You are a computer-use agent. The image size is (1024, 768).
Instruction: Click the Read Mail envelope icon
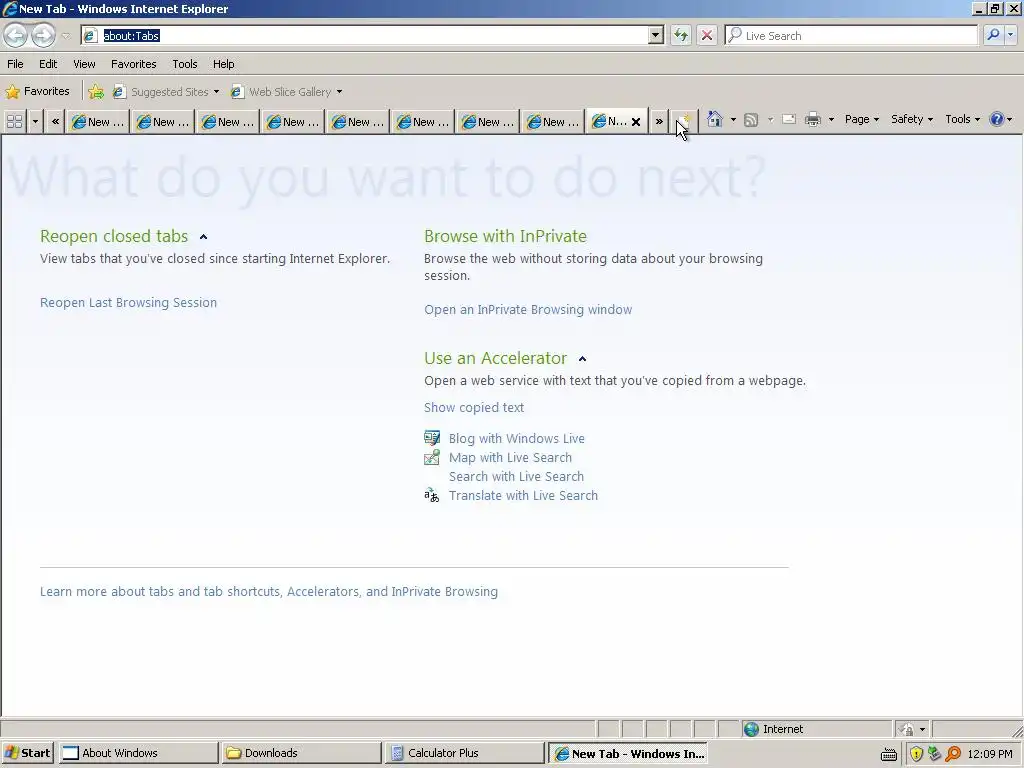click(789, 120)
